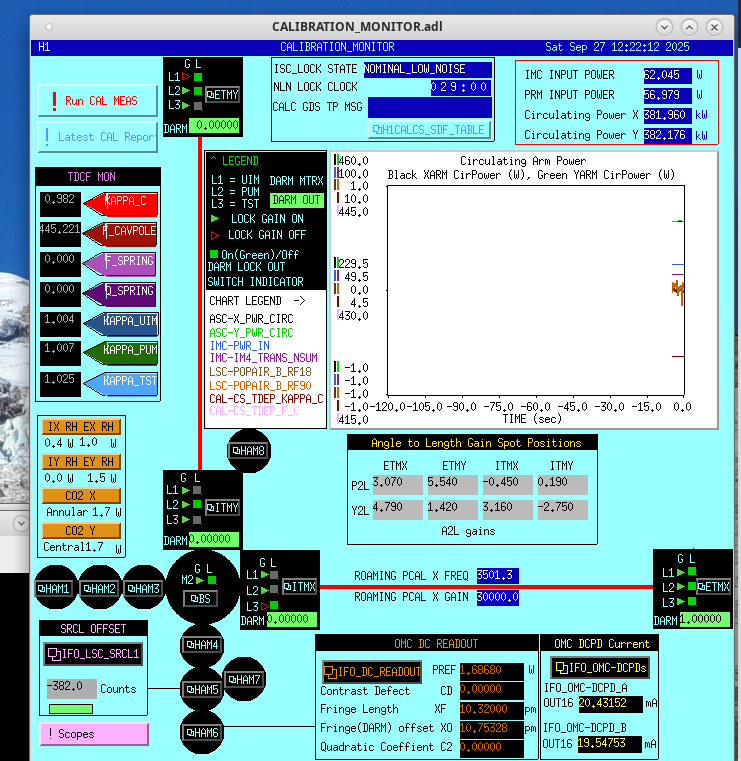
Task: Open the Scopes menu
Action: (x=94, y=734)
